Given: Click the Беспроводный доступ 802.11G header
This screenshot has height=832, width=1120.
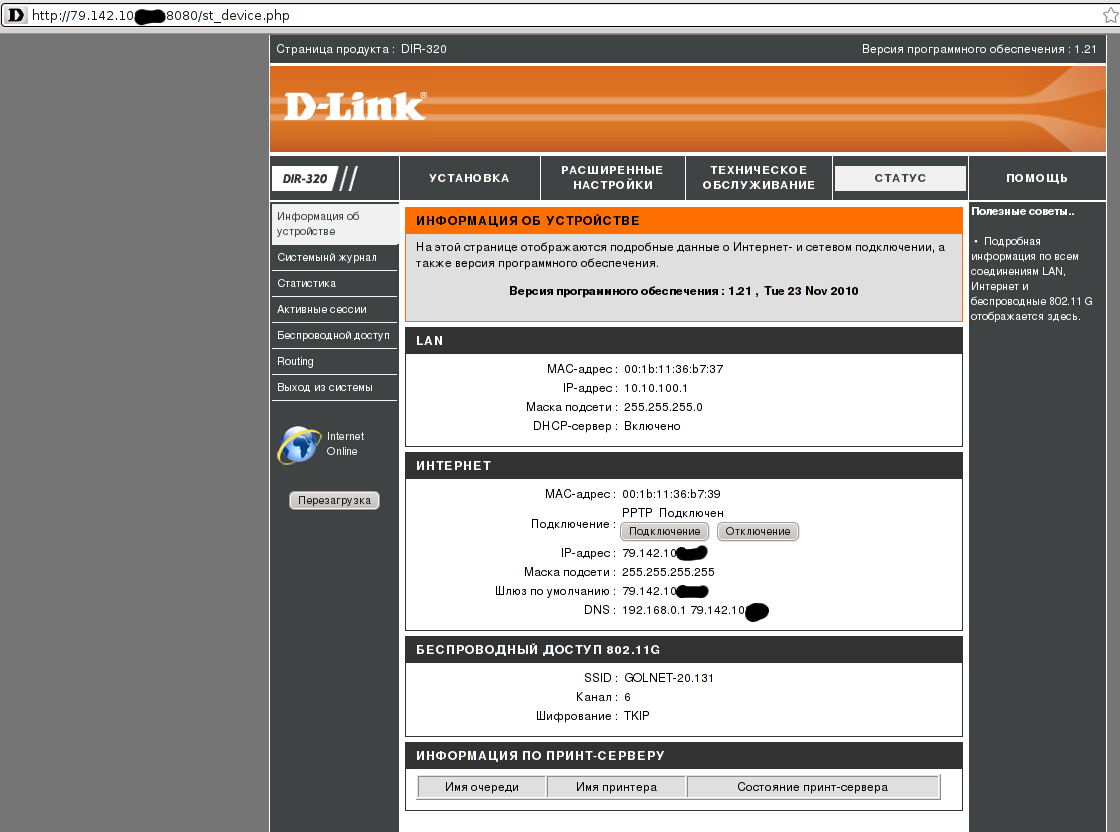Looking at the screenshot, I should 684,650.
